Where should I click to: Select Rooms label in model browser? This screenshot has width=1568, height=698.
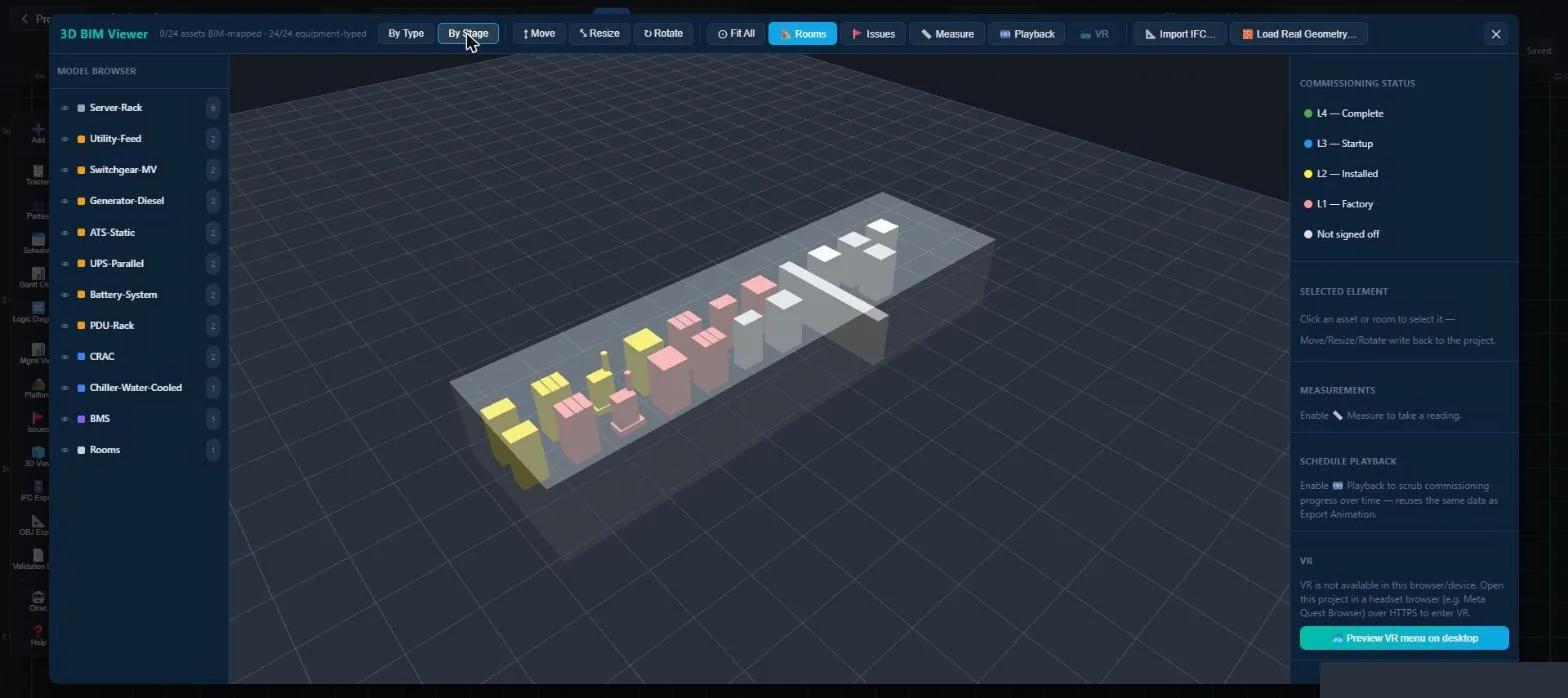(x=105, y=450)
